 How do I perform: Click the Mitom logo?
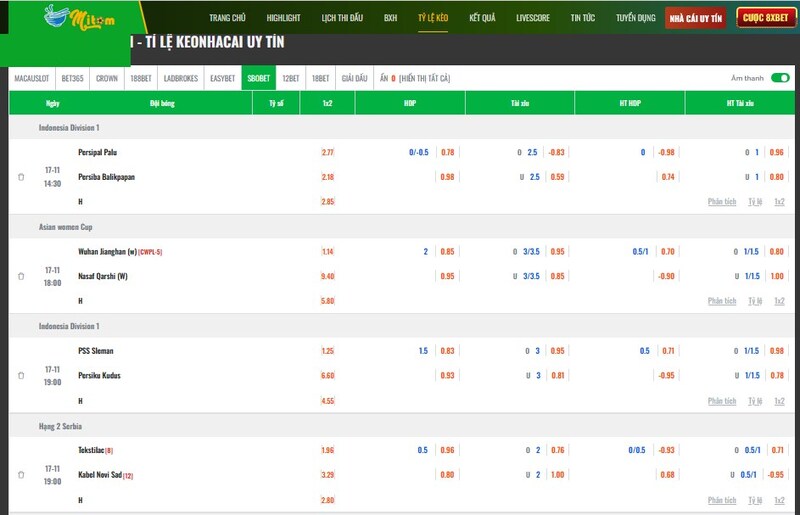(x=74, y=17)
